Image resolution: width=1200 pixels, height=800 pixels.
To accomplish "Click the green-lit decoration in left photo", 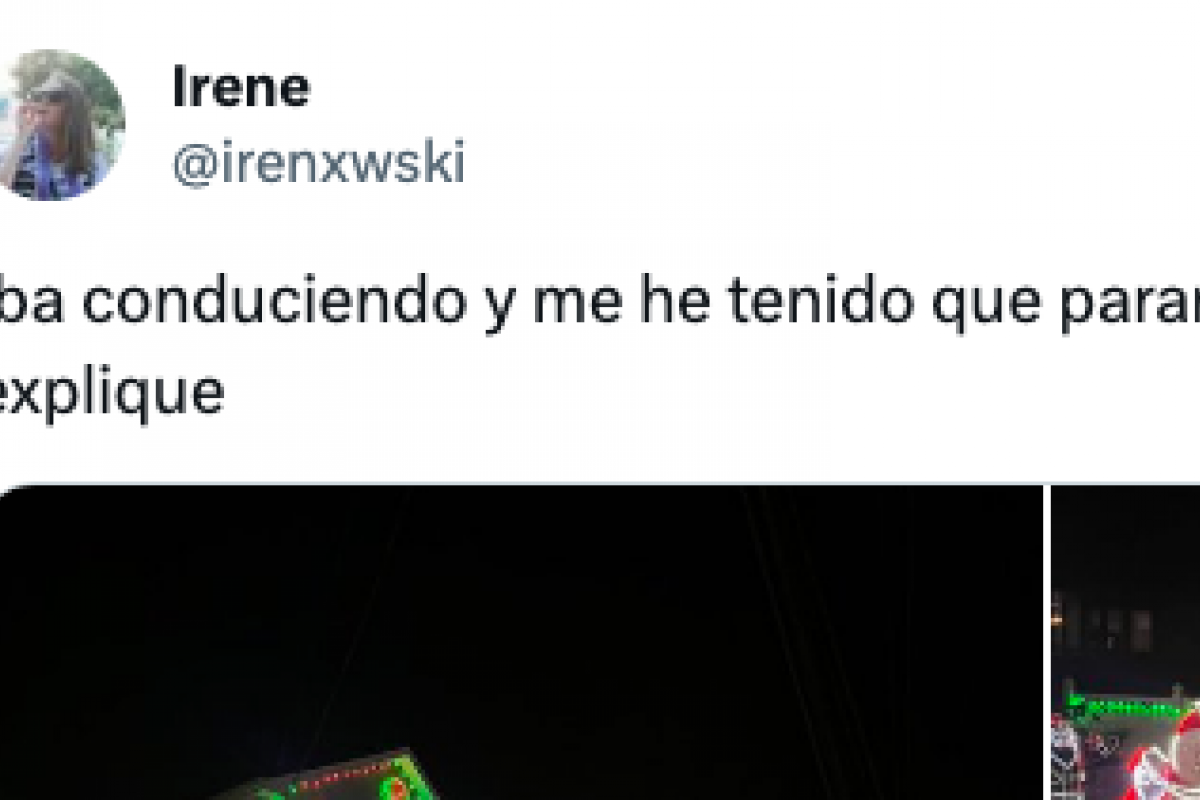I will [345, 776].
